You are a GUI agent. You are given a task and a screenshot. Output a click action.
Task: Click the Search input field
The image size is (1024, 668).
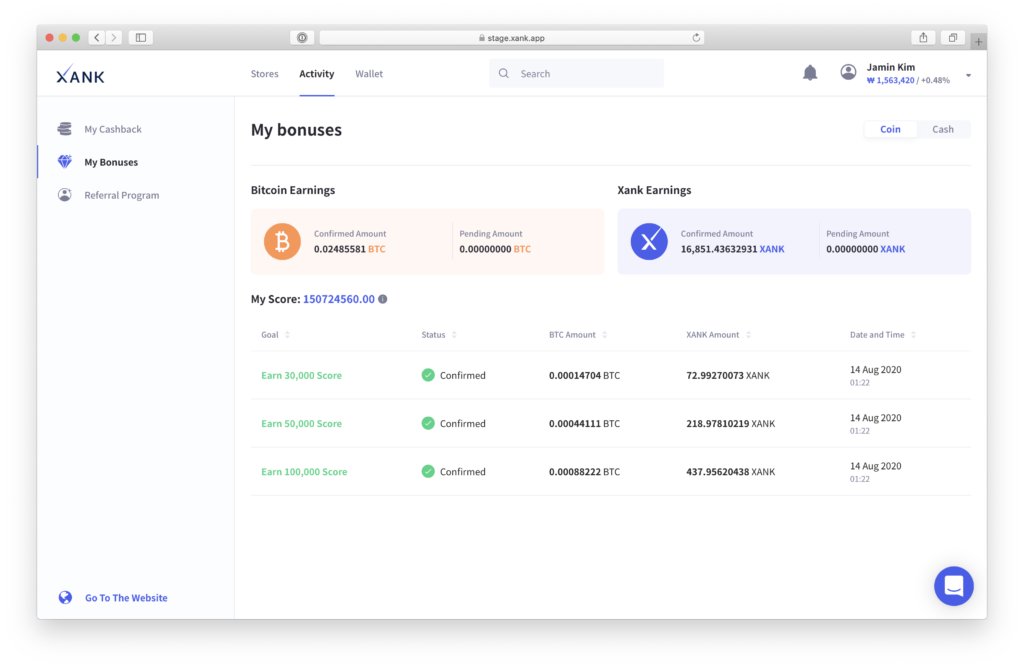(576, 73)
